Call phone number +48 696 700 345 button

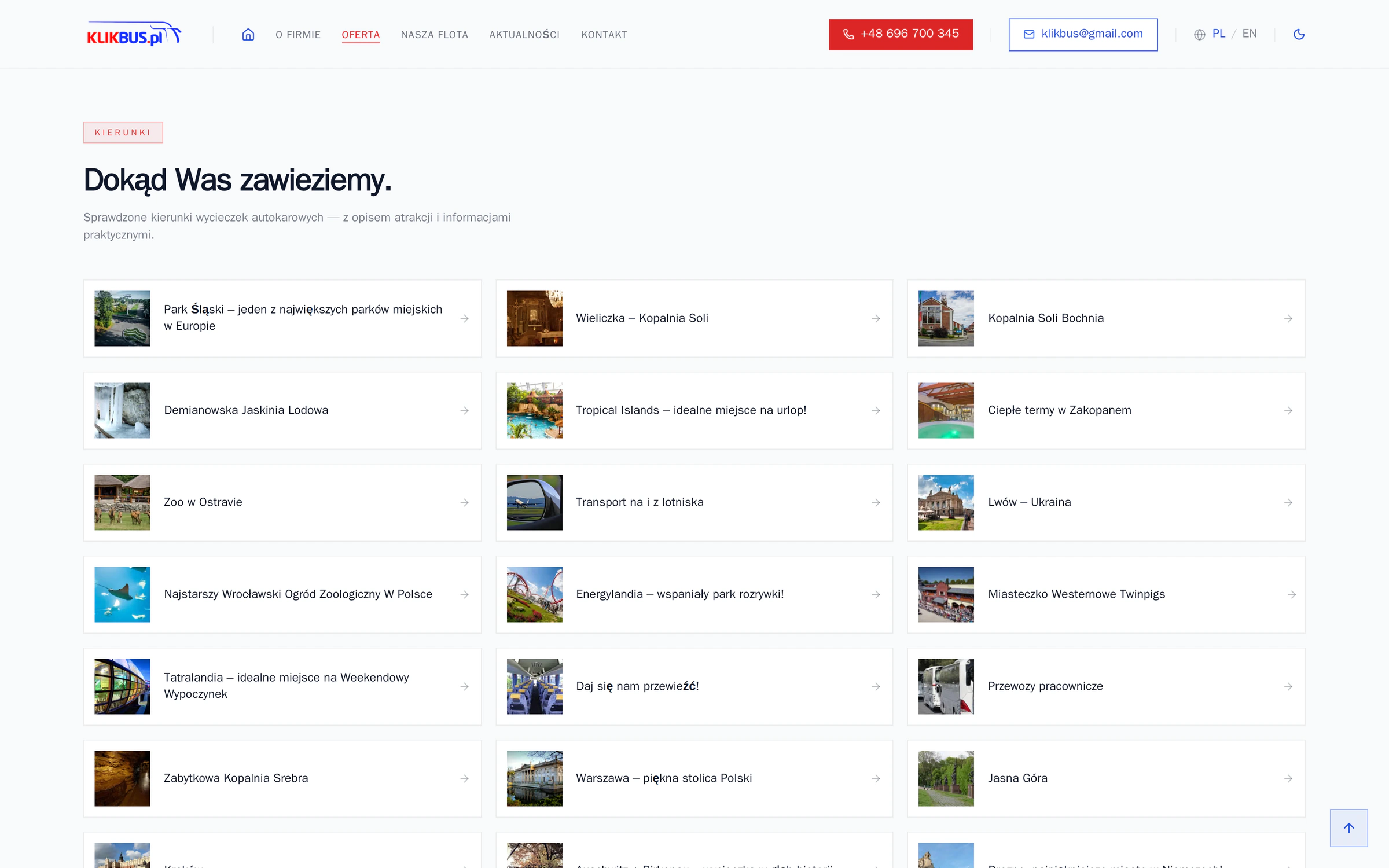pyautogui.click(x=901, y=35)
